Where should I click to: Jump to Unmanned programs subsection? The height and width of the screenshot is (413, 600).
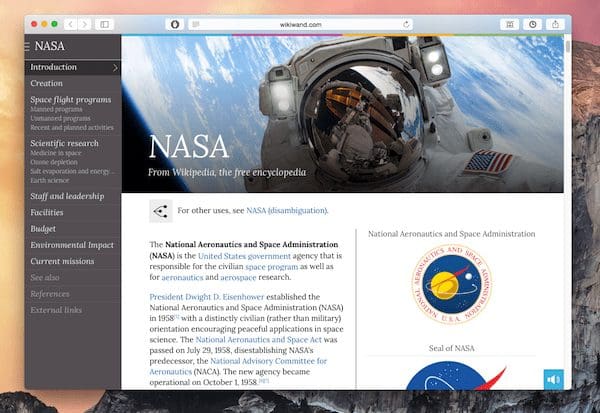[60, 119]
